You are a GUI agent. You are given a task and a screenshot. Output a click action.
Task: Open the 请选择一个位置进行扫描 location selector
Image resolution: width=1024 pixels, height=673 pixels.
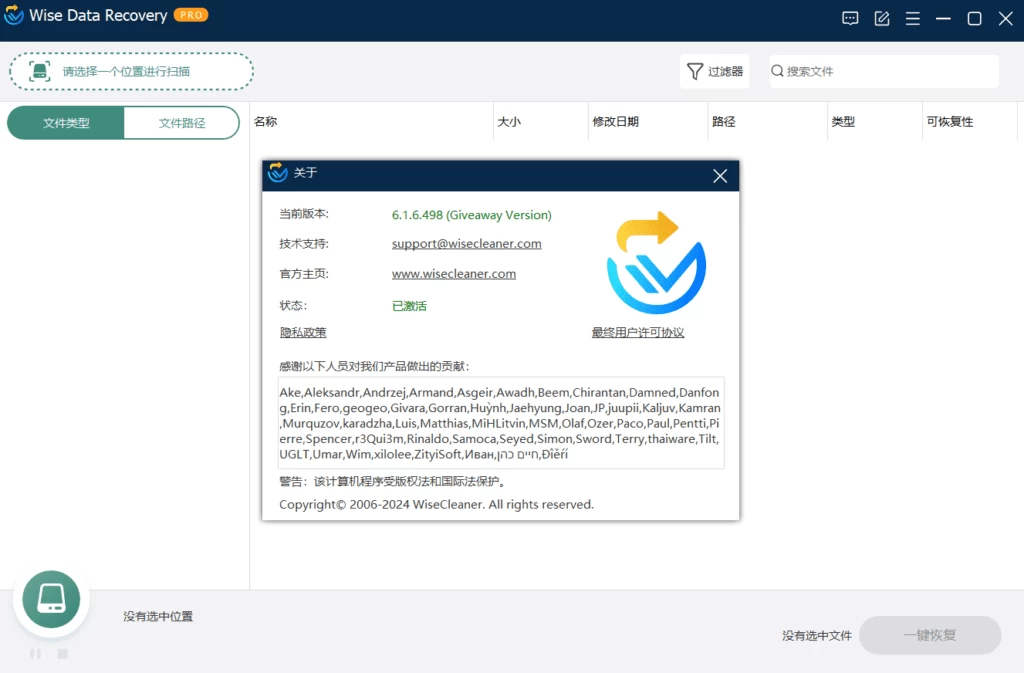[131, 72]
